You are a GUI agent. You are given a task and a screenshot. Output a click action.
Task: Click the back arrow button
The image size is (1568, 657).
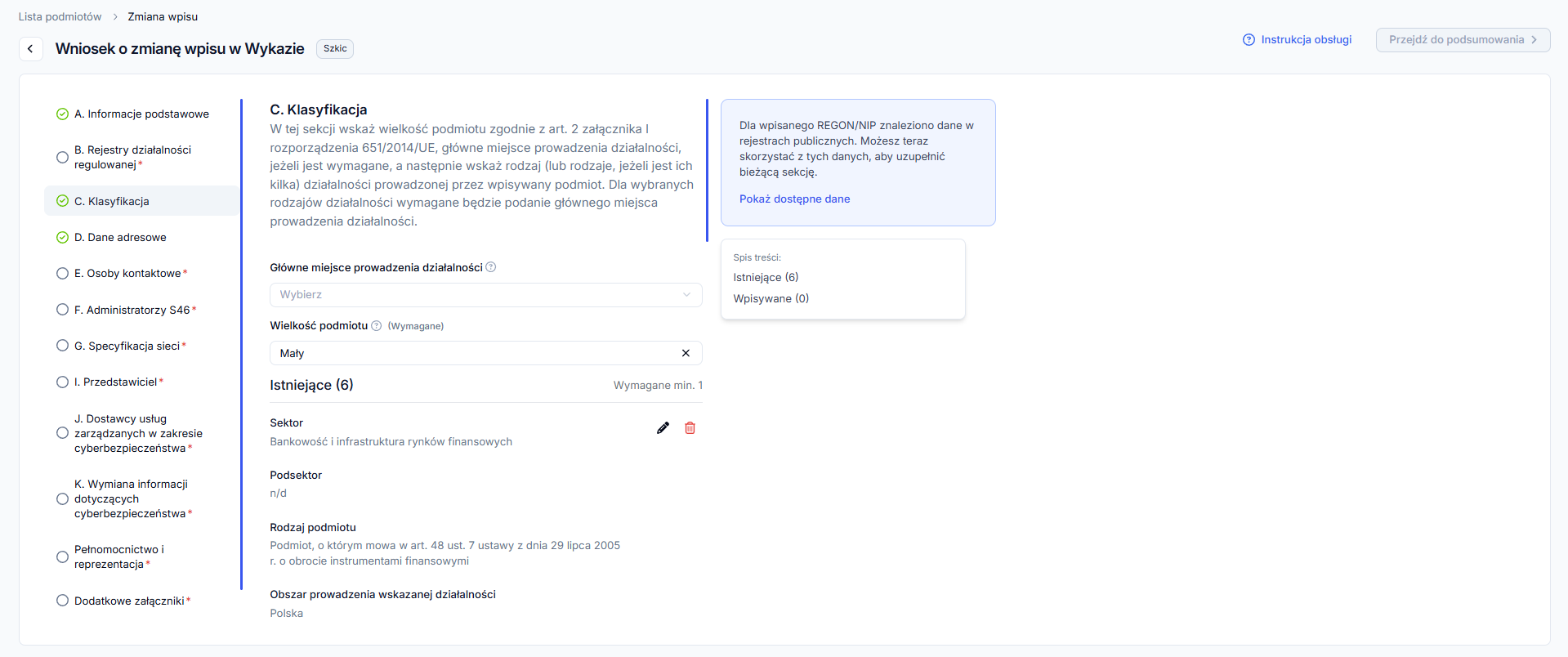[30, 49]
